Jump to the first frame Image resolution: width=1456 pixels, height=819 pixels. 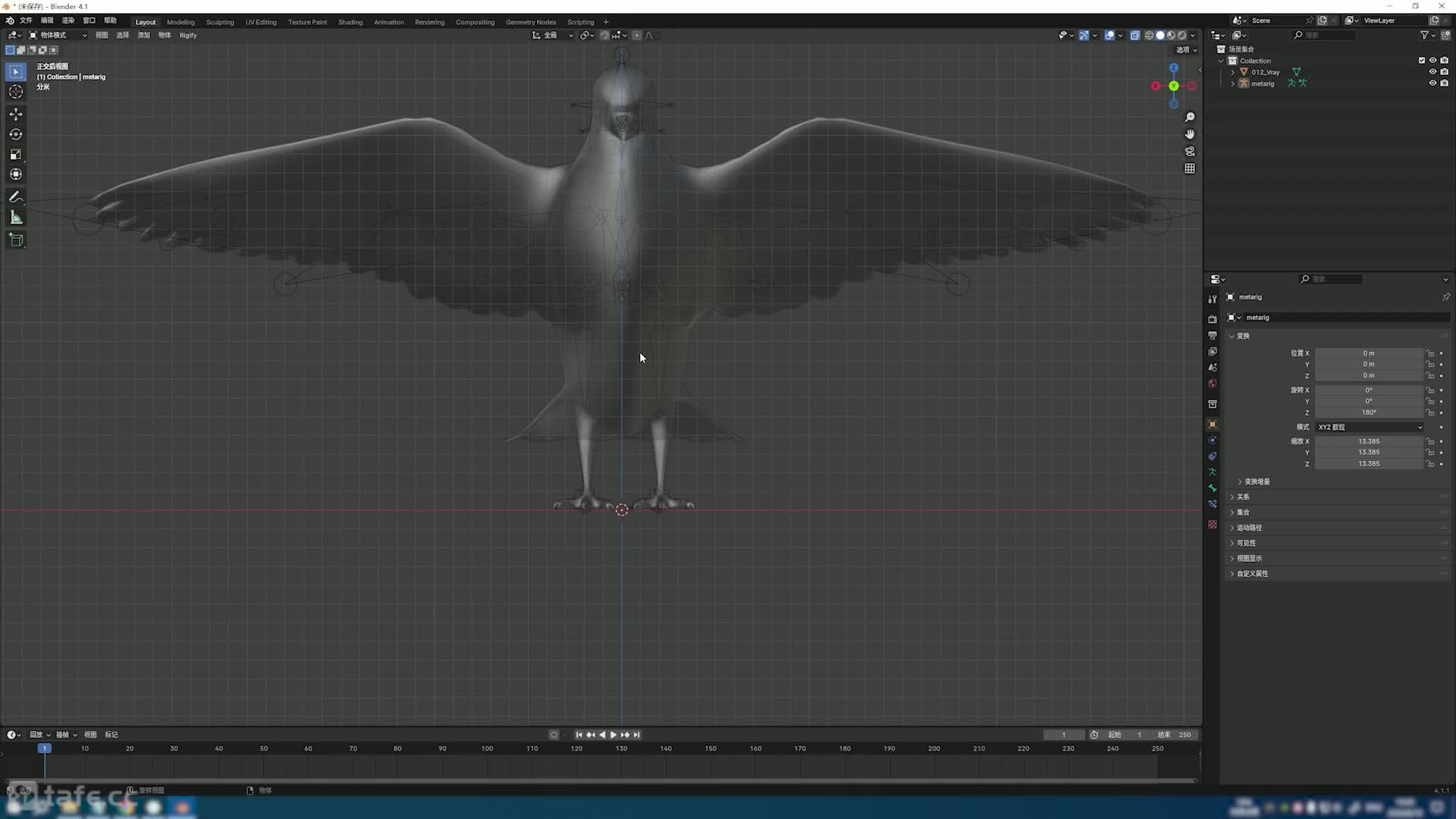579,735
